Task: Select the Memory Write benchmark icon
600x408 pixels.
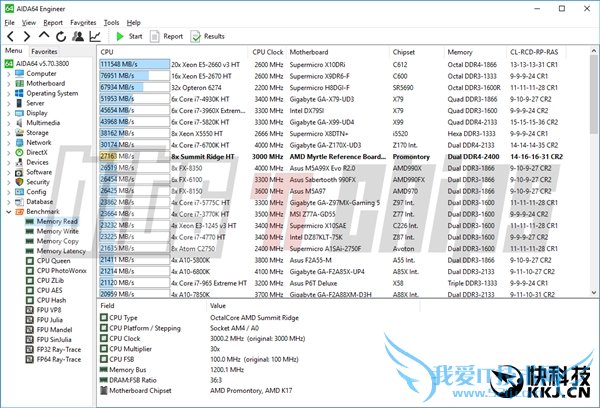Action: click(29, 231)
